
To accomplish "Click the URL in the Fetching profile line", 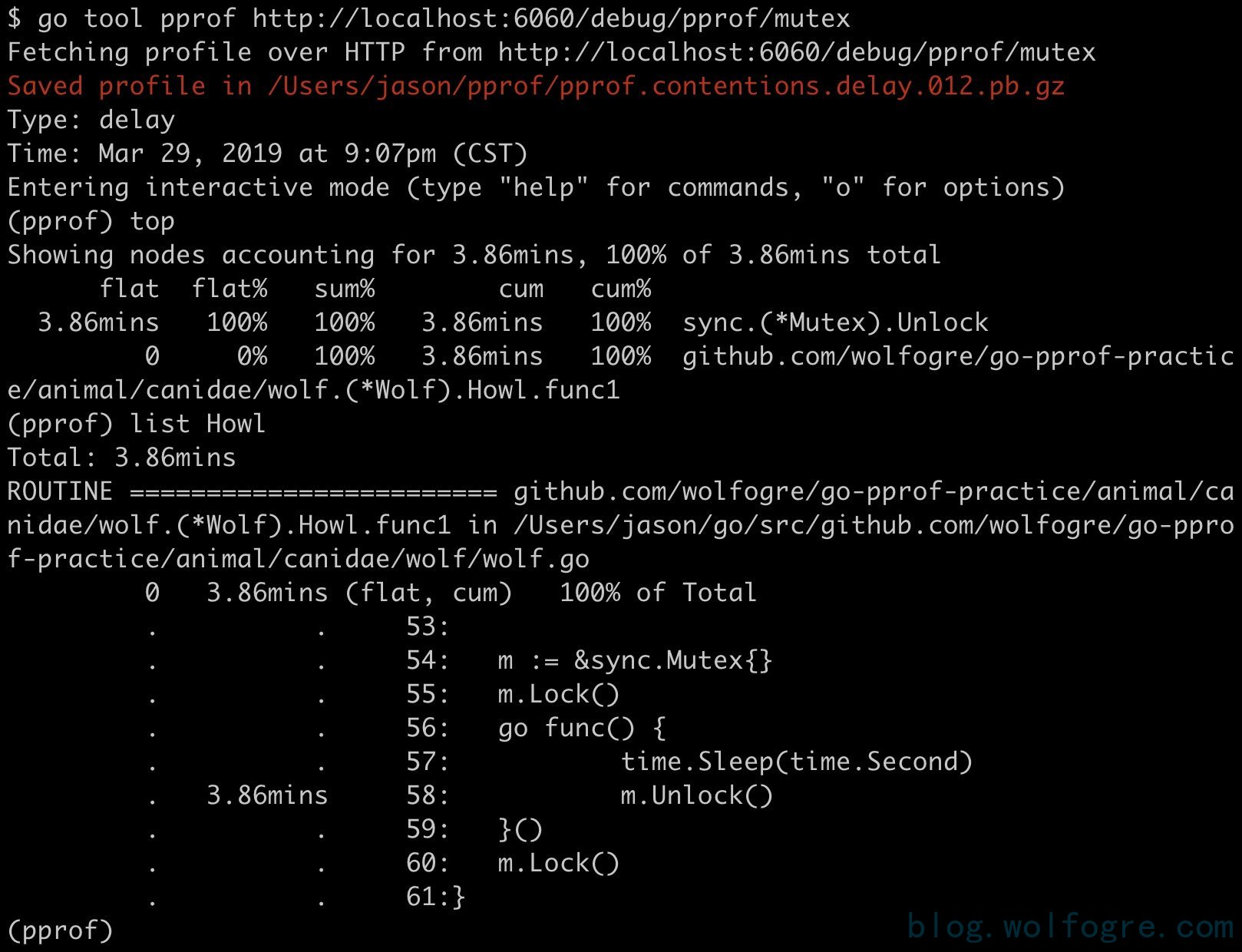I will coord(797,51).
